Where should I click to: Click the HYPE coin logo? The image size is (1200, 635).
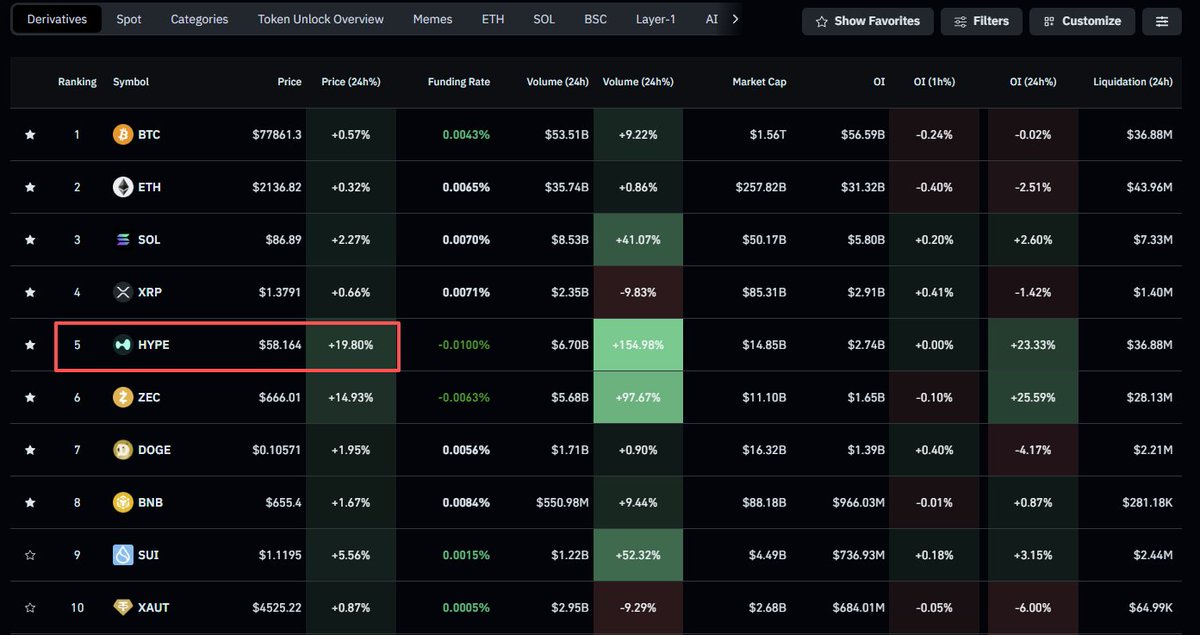pyautogui.click(x=122, y=345)
